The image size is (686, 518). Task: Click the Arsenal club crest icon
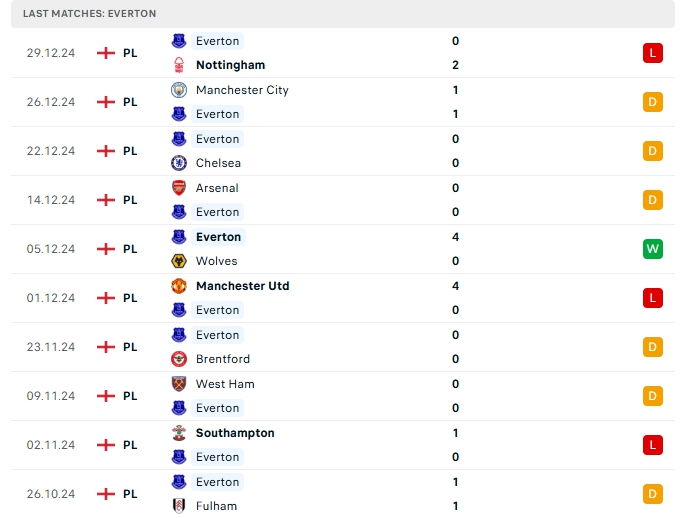coord(179,188)
